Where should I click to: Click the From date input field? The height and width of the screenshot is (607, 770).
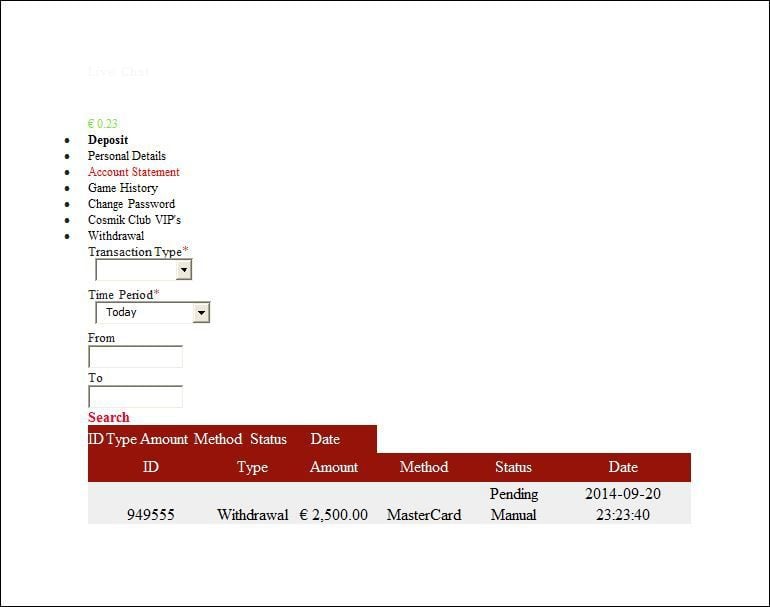coord(135,357)
